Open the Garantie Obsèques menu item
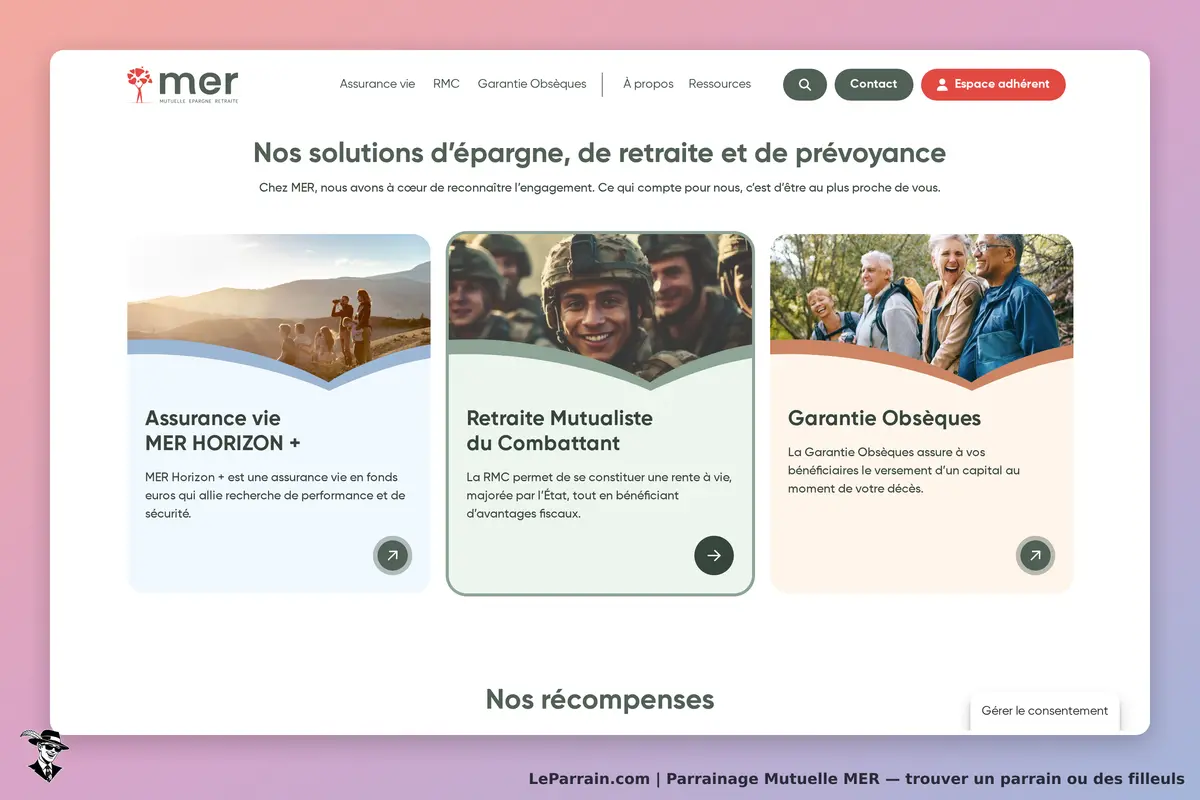The width and height of the screenshot is (1200, 800). click(532, 84)
